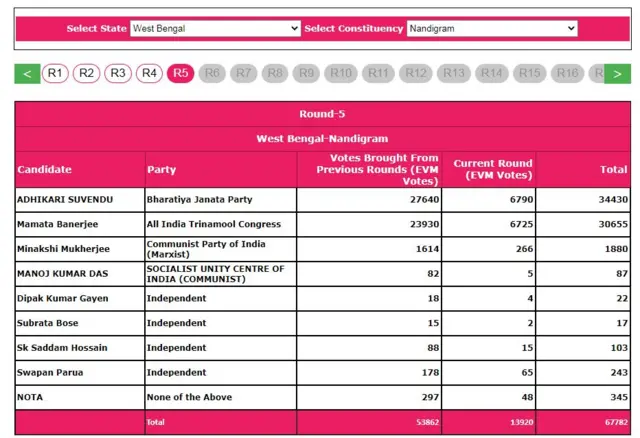Image resolution: width=640 pixels, height=438 pixels.
Task: Select the active R5 round tab
Action: coord(180,73)
